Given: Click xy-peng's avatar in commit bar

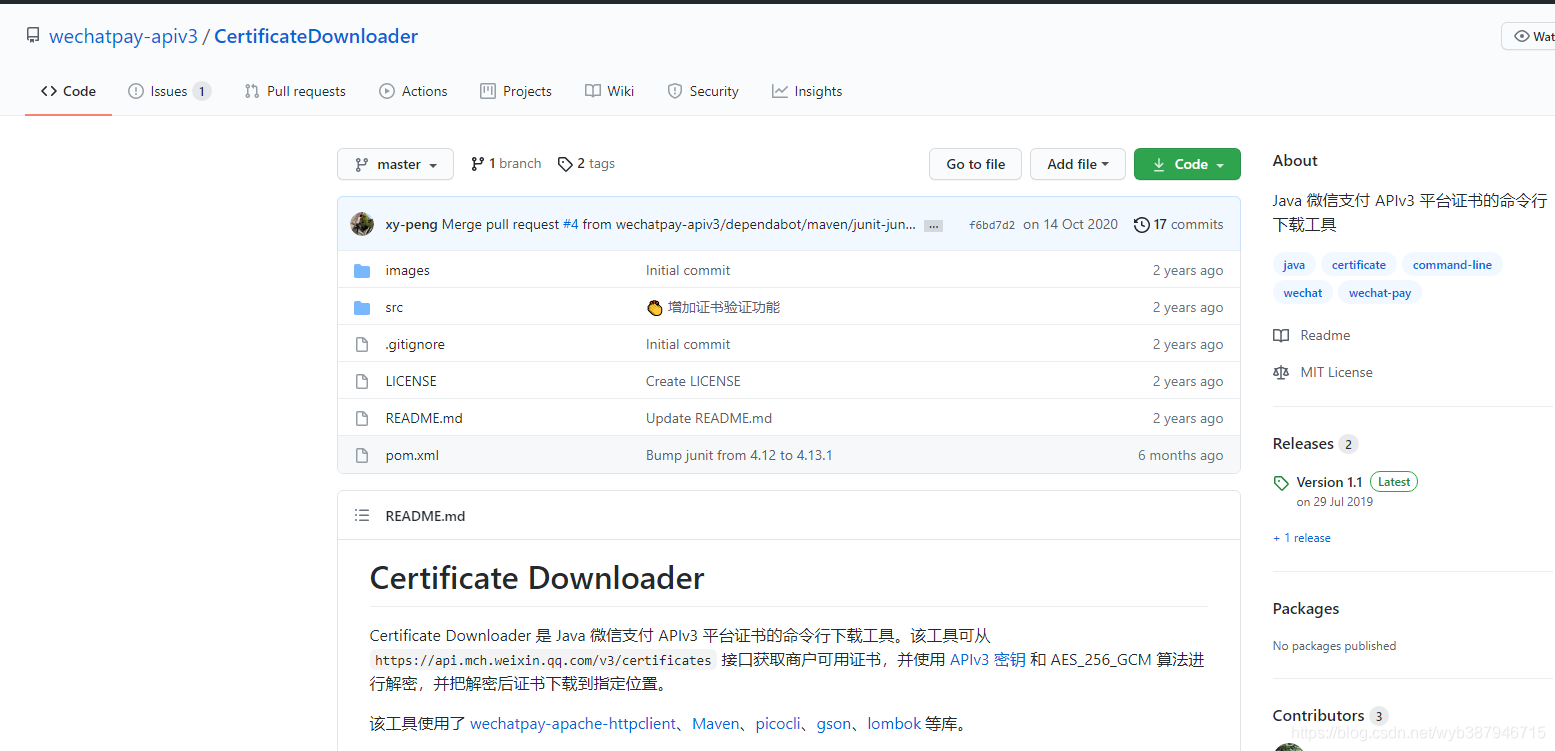Looking at the screenshot, I should pos(362,224).
